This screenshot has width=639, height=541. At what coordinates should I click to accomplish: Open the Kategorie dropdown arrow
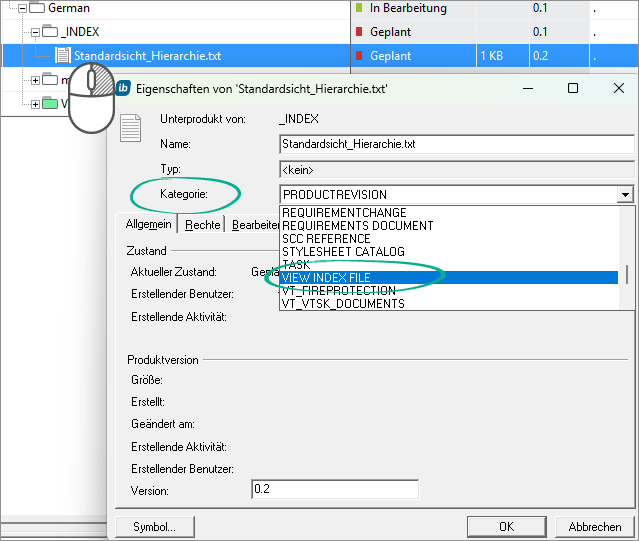click(x=625, y=195)
